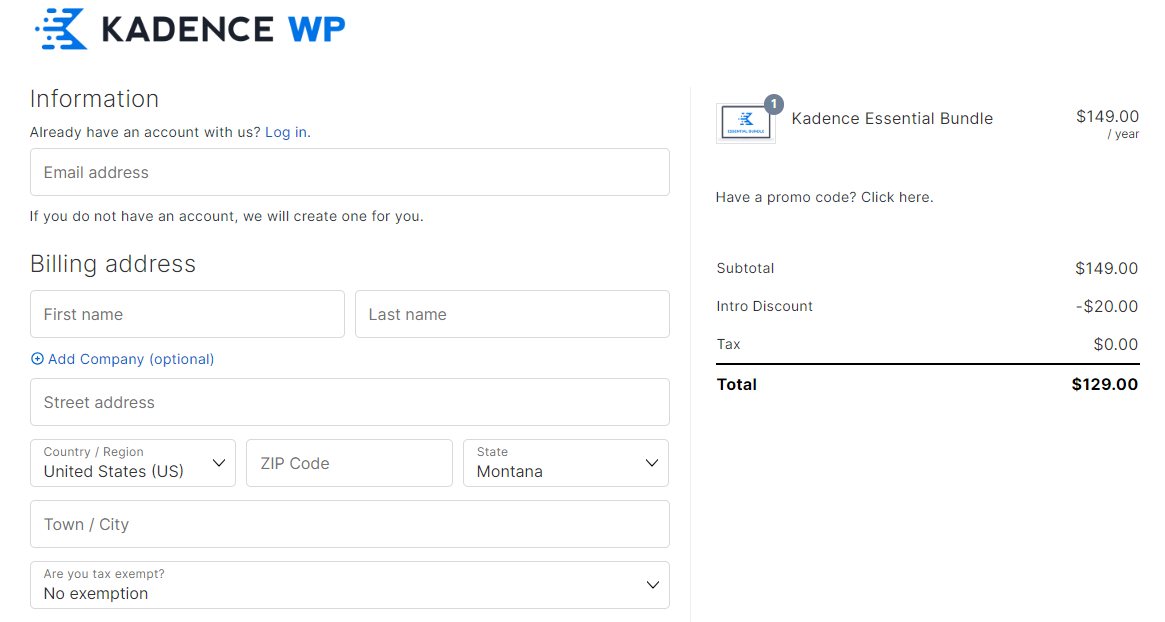Click the Subtotal label

pos(745,268)
